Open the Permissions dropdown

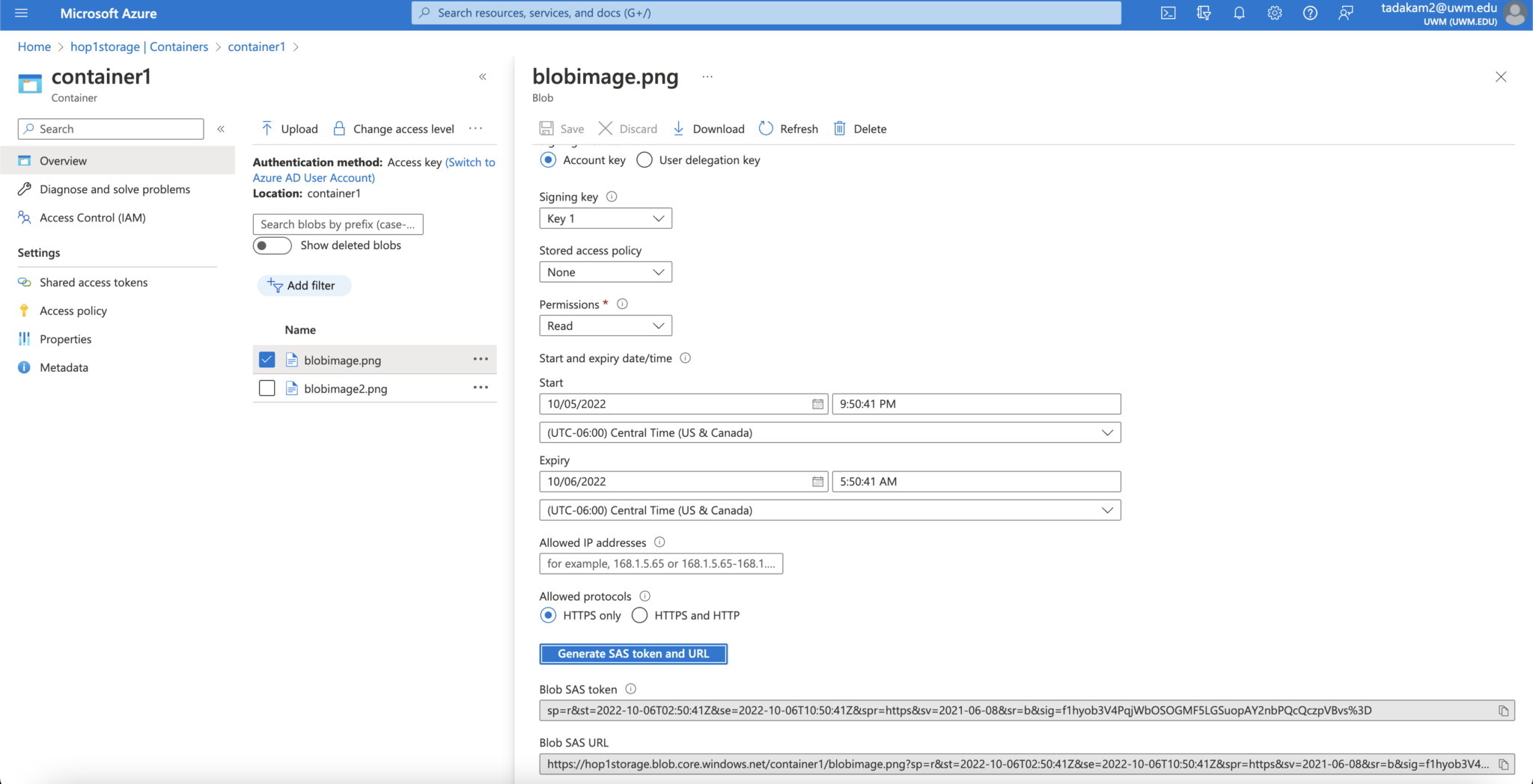point(605,325)
